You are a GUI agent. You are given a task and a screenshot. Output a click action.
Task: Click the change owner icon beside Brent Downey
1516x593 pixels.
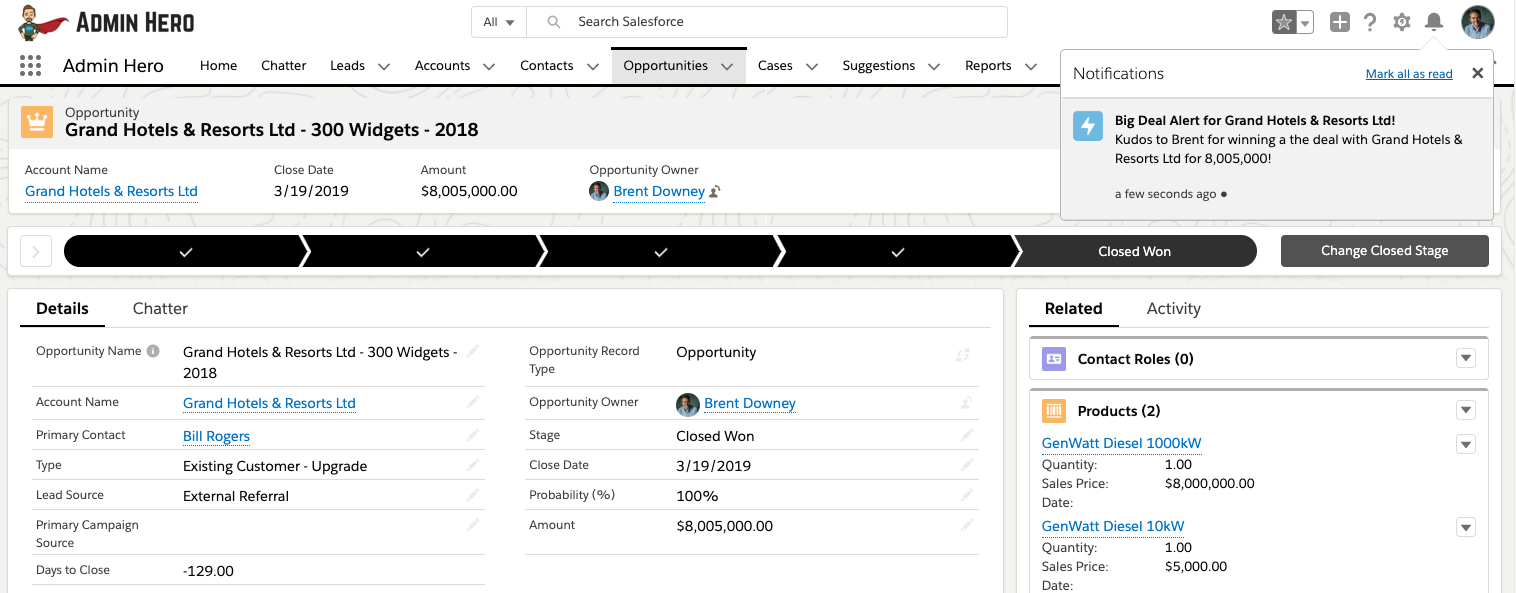click(x=715, y=192)
